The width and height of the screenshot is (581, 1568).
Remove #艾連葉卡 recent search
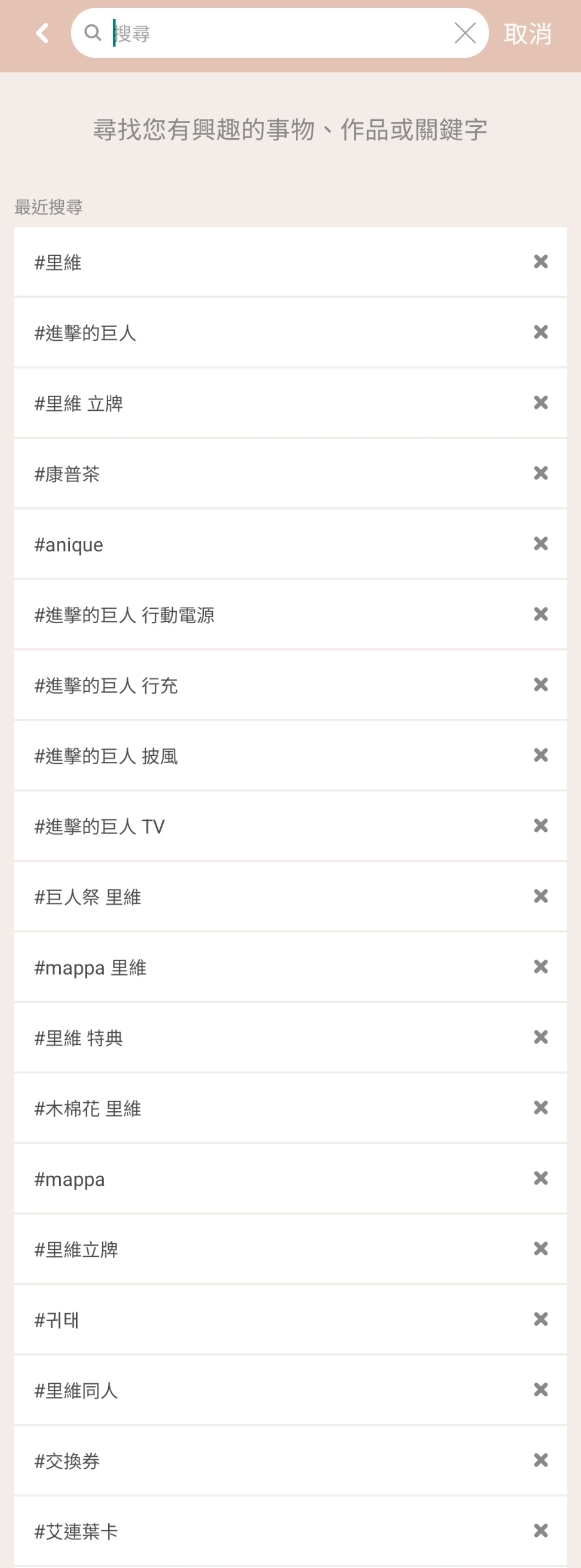click(x=540, y=1530)
